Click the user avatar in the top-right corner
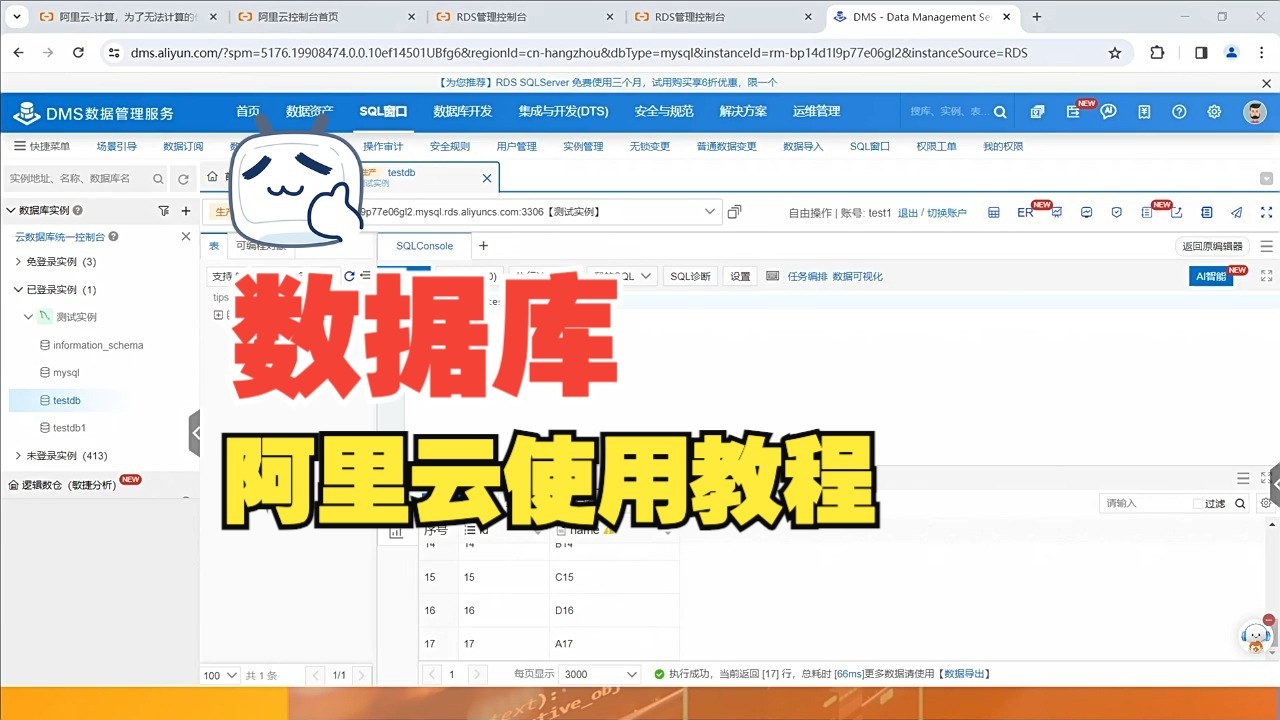 (1254, 112)
